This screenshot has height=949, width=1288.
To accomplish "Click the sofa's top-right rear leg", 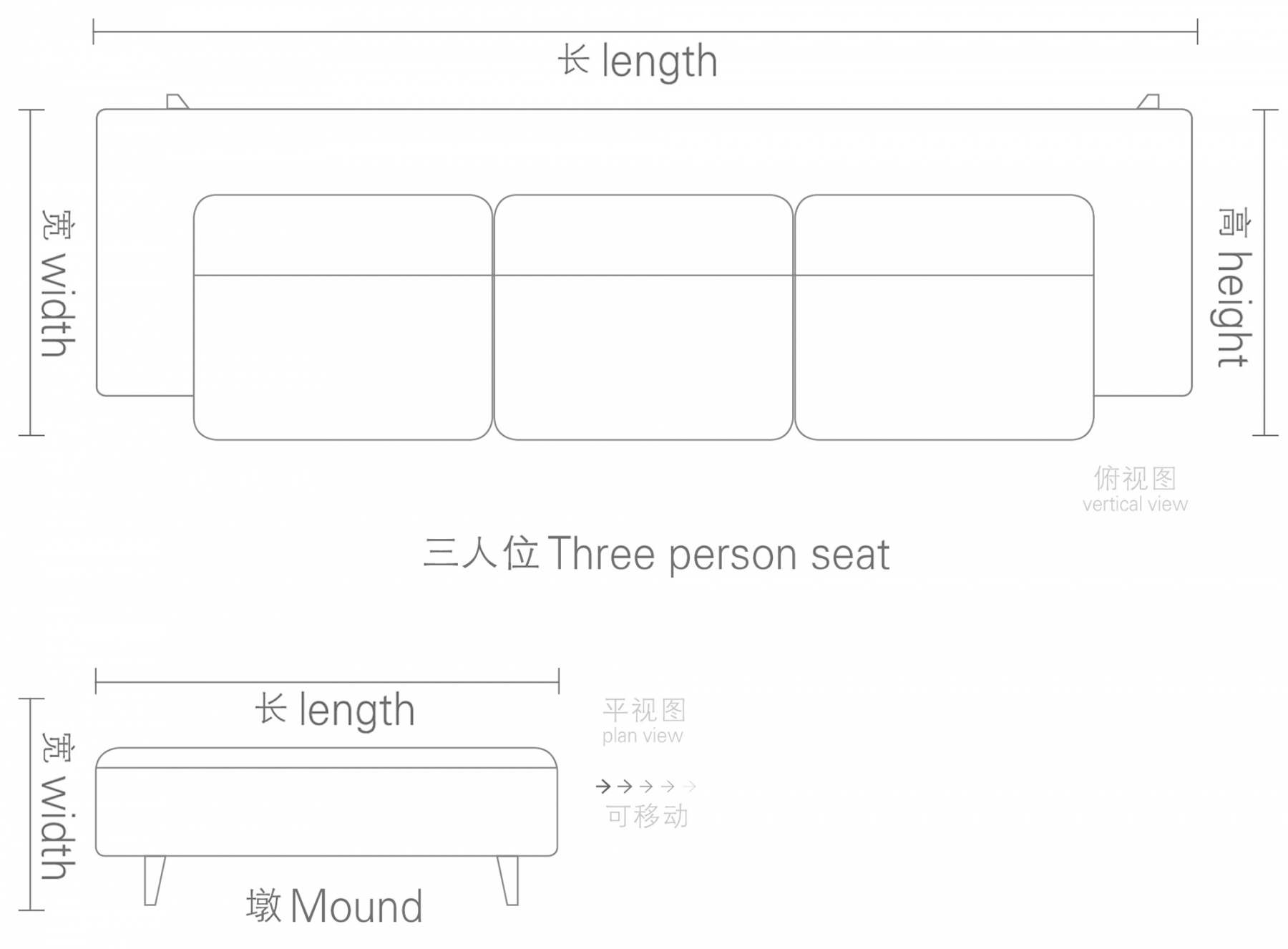I will (x=1148, y=102).
